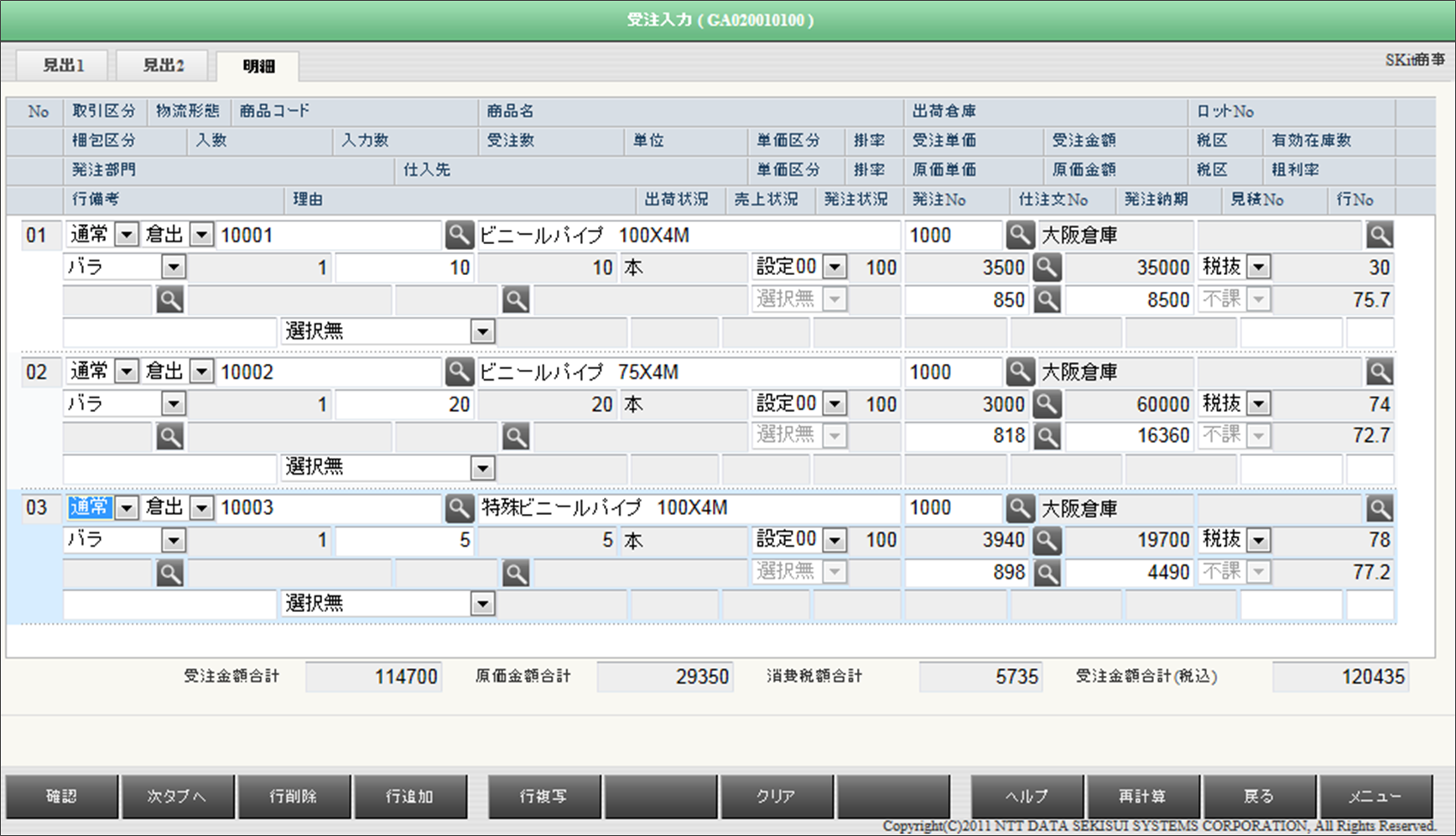This screenshot has width=1456, height=836.
Task: Open the 出荷倉庫 lookup icon on row 01
Action: [1020, 235]
